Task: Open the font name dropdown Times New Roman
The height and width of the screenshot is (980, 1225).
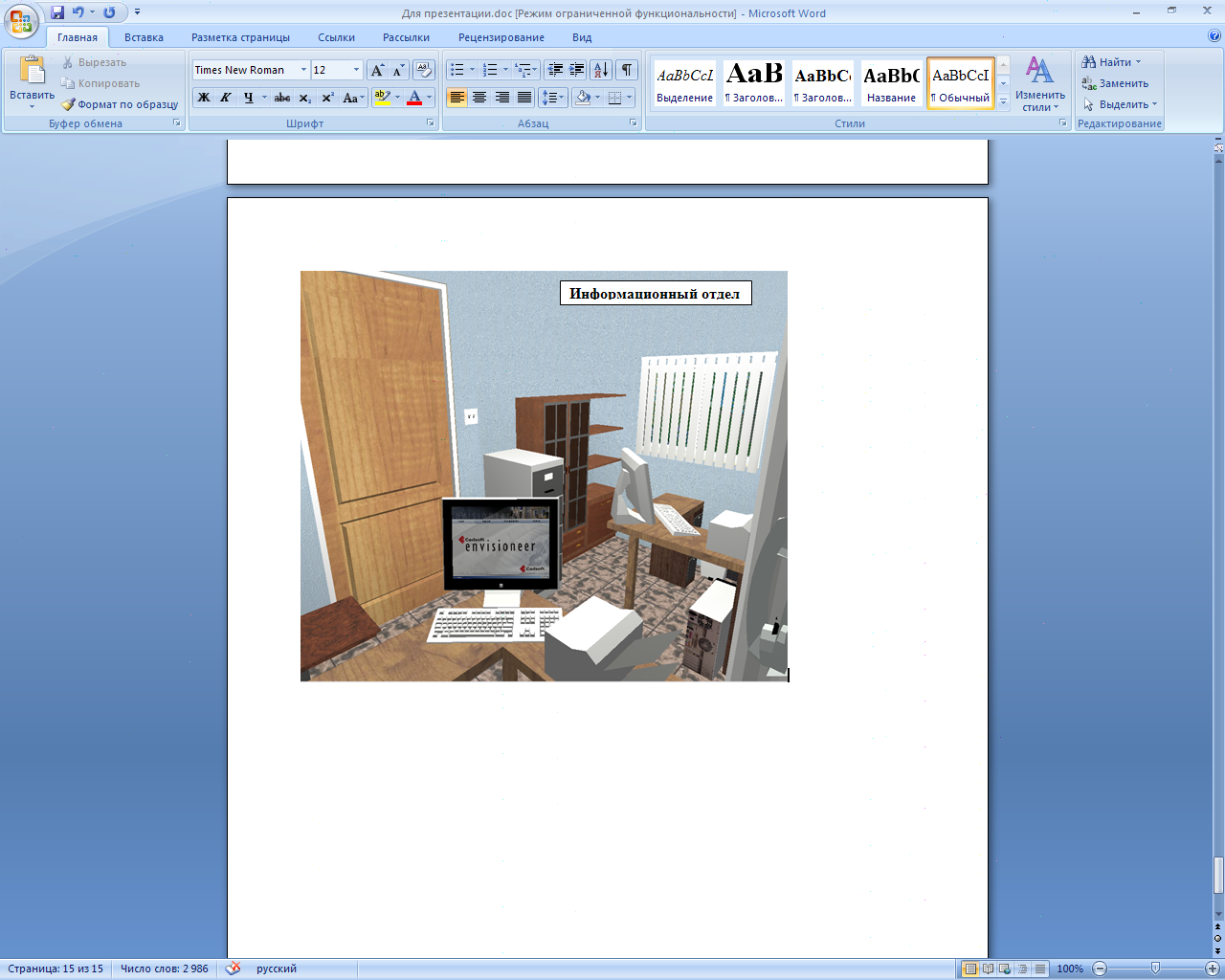Action: click(x=304, y=70)
